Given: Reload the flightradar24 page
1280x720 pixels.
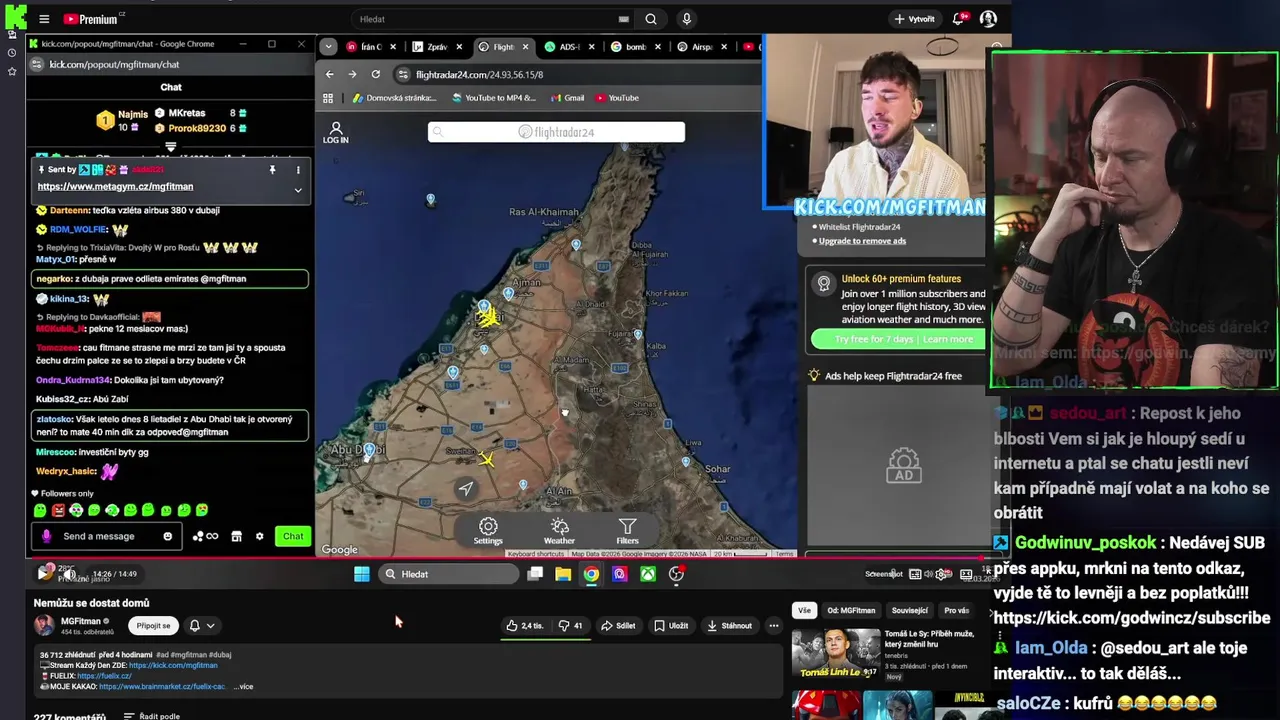Looking at the screenshot, I should (x=375, y=74).
